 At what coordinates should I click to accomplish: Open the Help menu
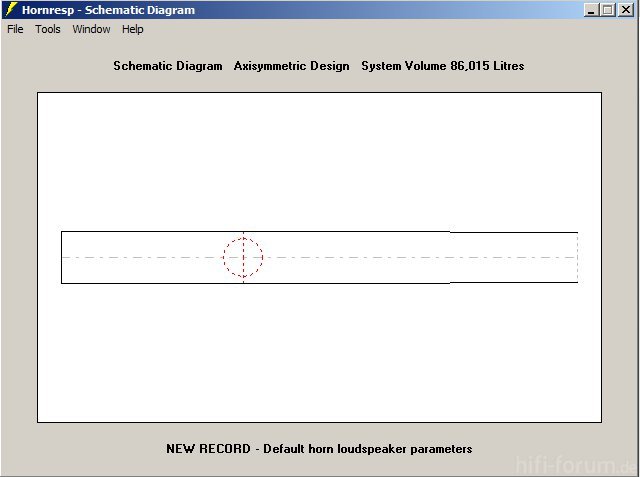133,29
